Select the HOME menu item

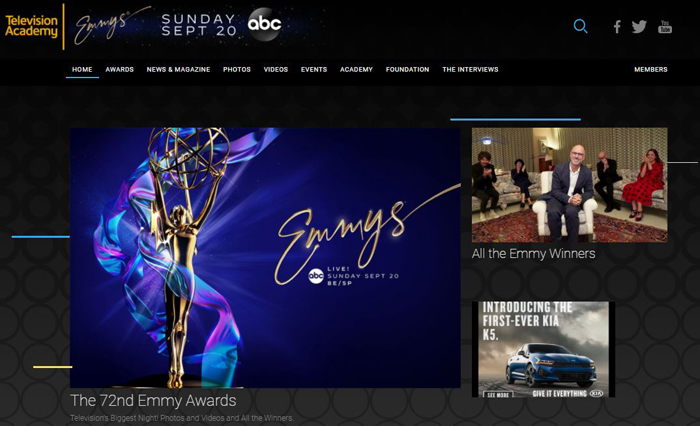tap(82, 70)
